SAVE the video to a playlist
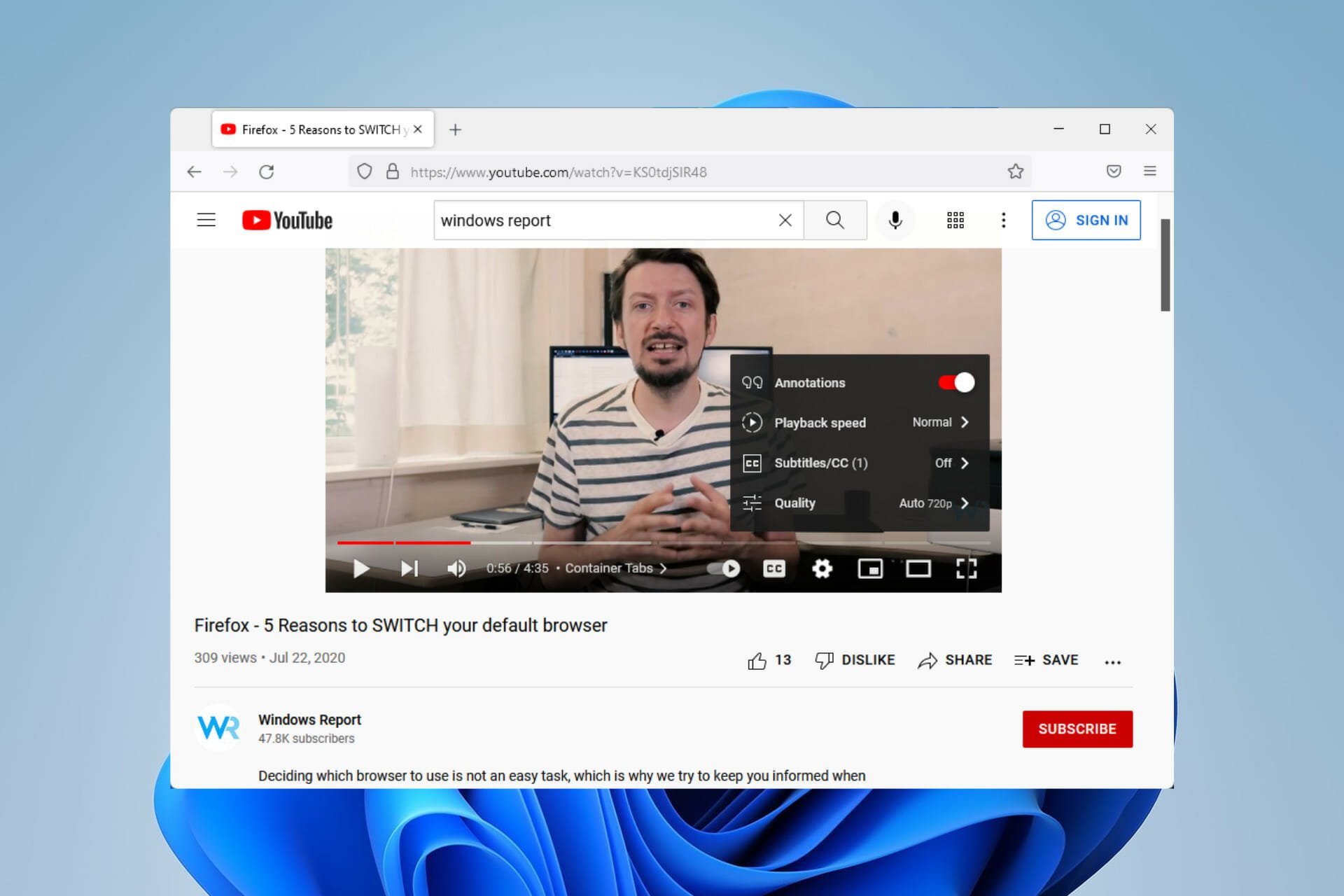Image resolution: width=1344 pixels, height=896 pixels. (1046, 660)
